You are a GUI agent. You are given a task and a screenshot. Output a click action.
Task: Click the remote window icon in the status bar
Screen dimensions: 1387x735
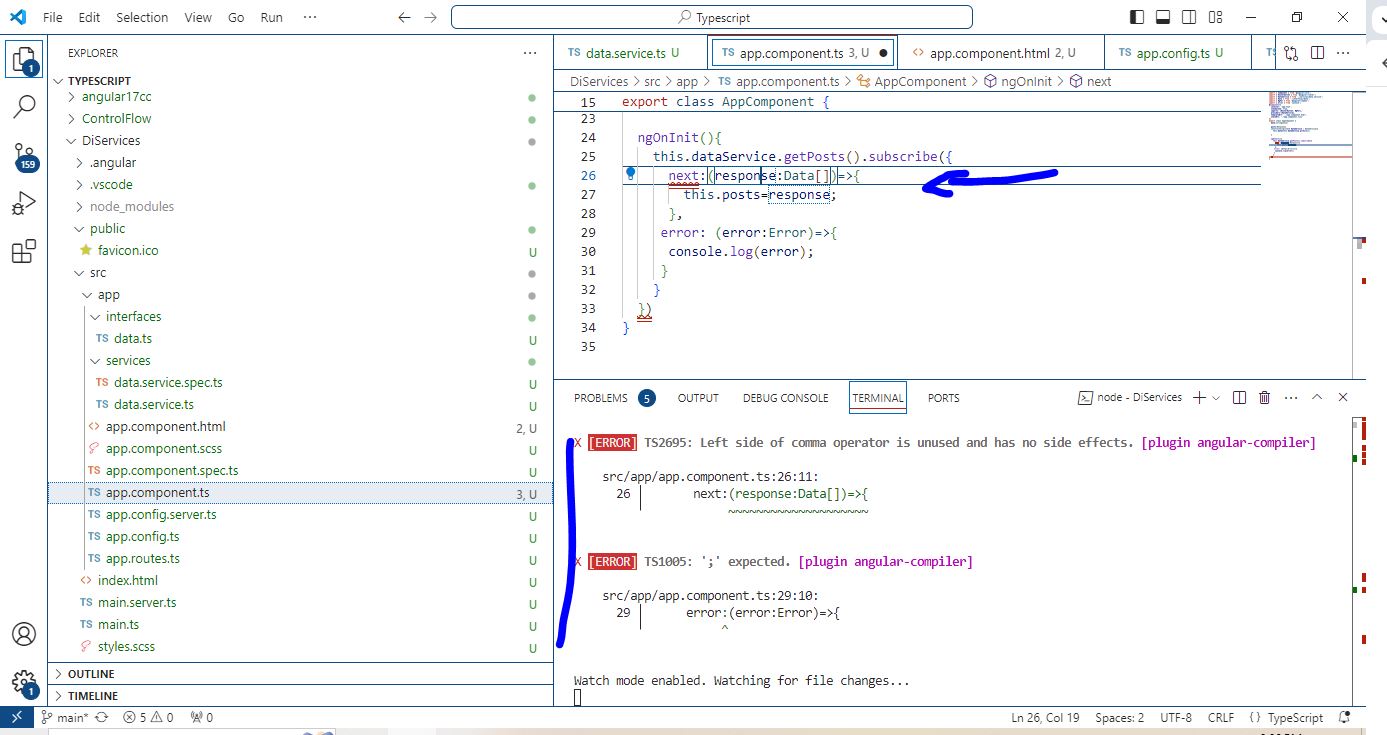pos(17,717)
